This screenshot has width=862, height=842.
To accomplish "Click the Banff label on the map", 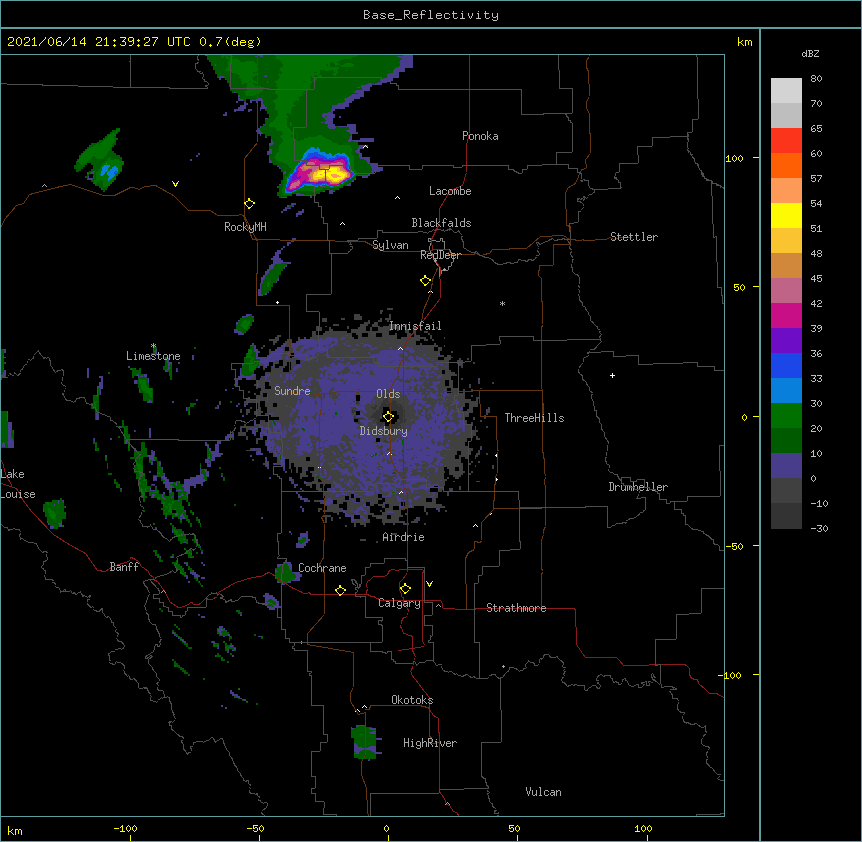I will (124, 567).
